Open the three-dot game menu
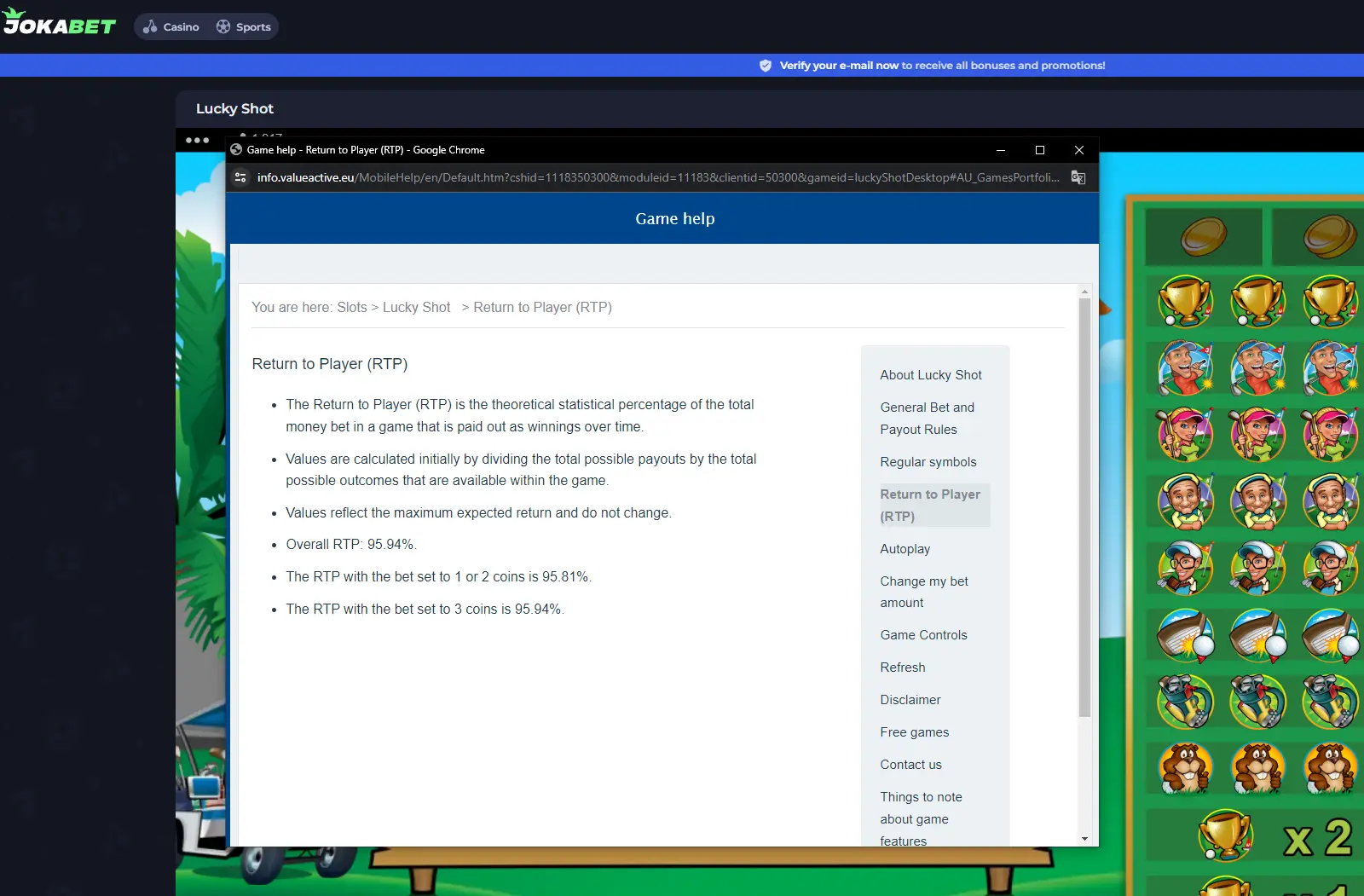This screenshot has height=896, width=1364. pos(197,140)
